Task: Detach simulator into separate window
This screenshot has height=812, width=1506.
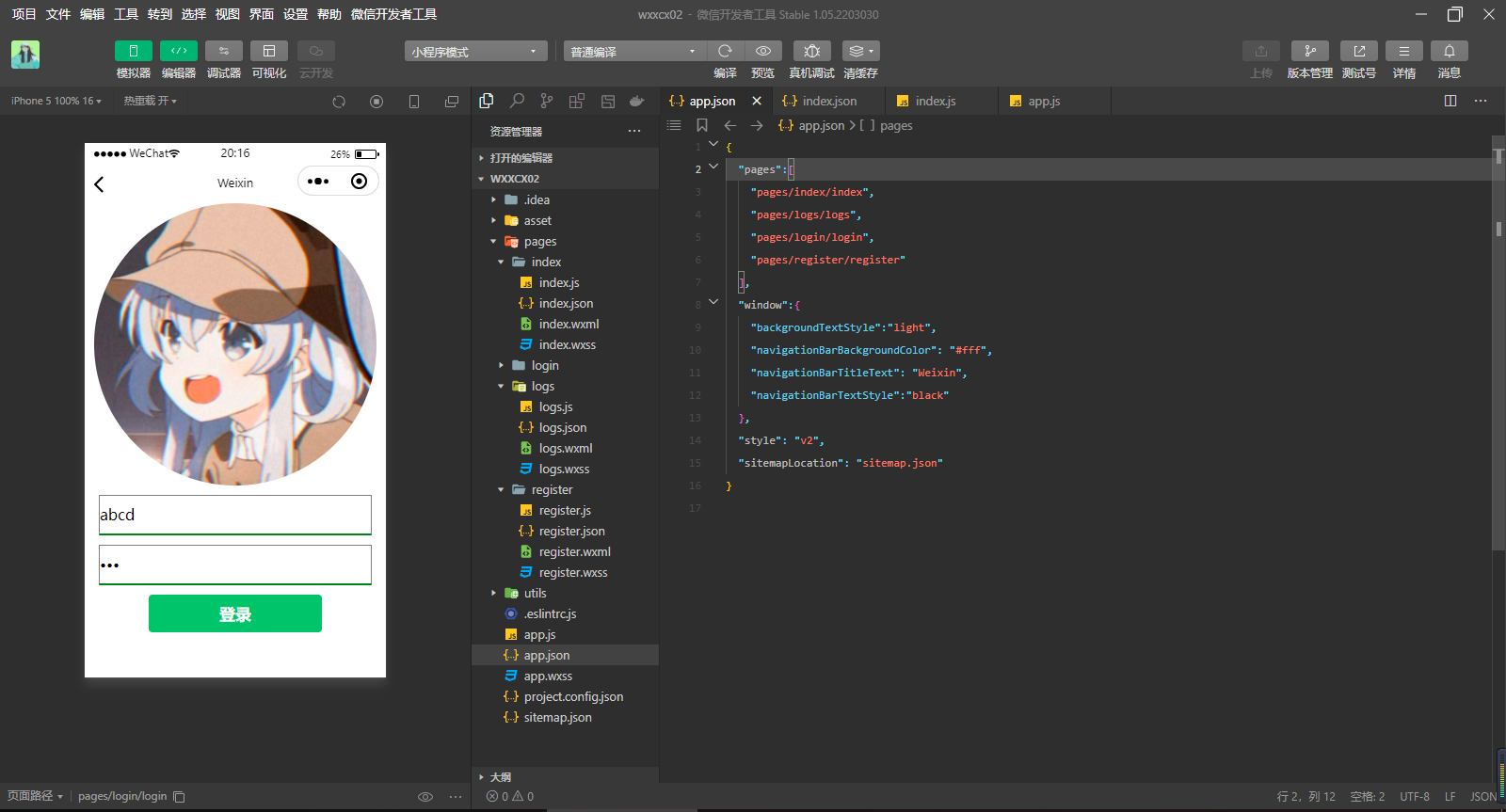Action: point(452,102)
